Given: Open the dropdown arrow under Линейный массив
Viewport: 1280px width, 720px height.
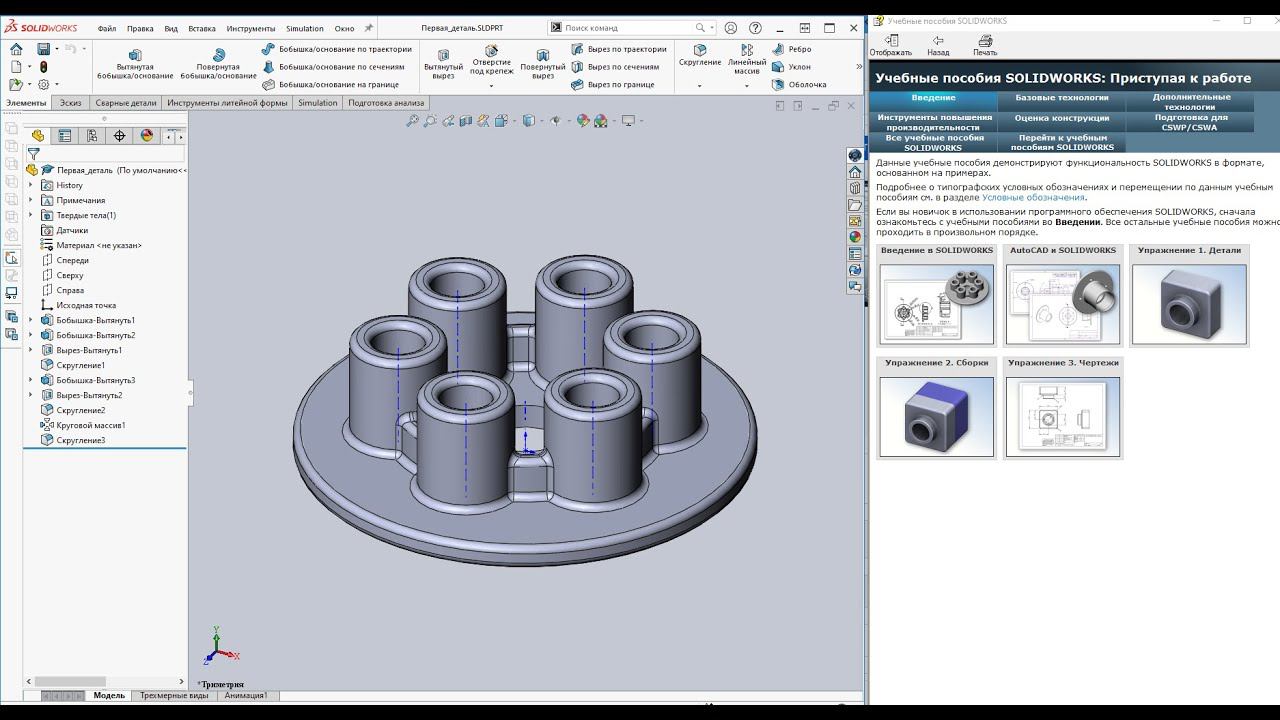Looking at the screenshot, I should (747, 85).
